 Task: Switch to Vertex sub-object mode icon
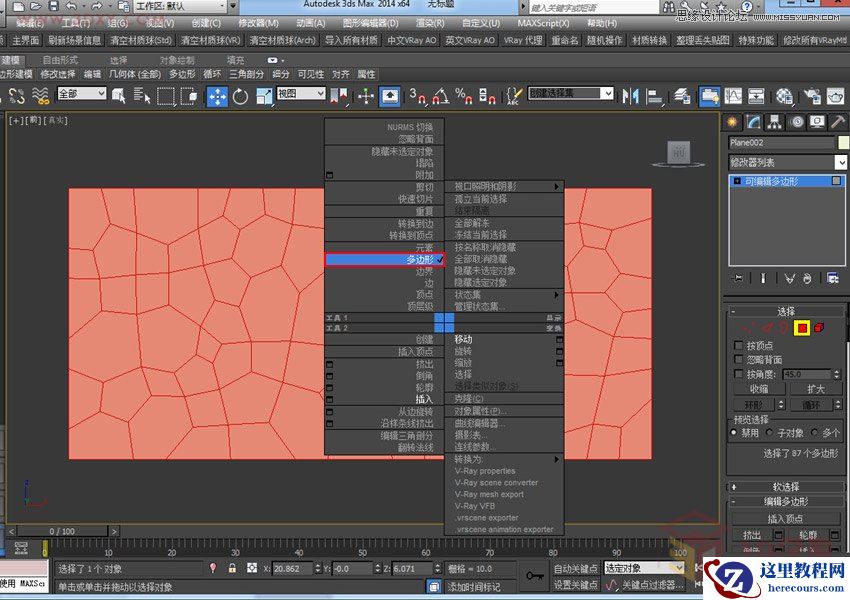[x=747, y=328]
